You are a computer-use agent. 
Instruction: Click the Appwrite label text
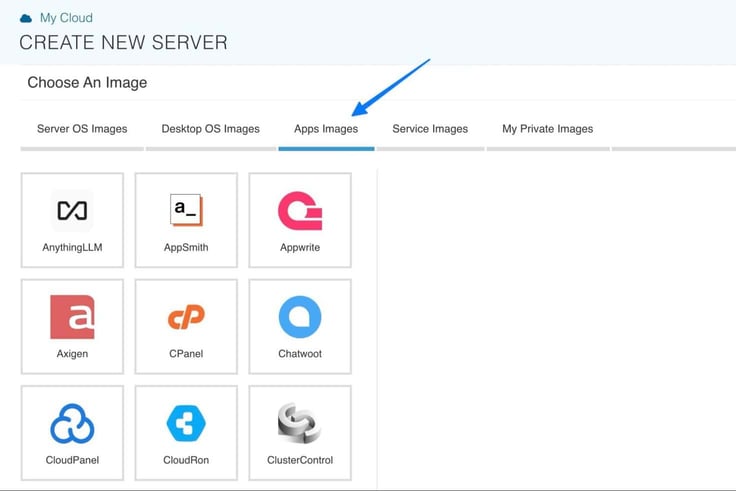300,247
